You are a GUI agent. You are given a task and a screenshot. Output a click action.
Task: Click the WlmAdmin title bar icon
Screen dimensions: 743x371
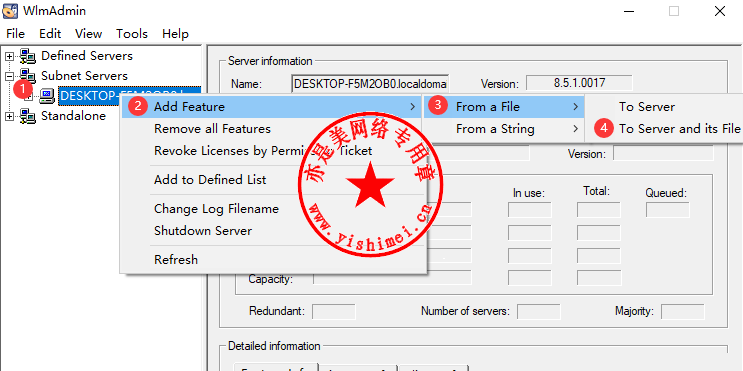point(10,11)
